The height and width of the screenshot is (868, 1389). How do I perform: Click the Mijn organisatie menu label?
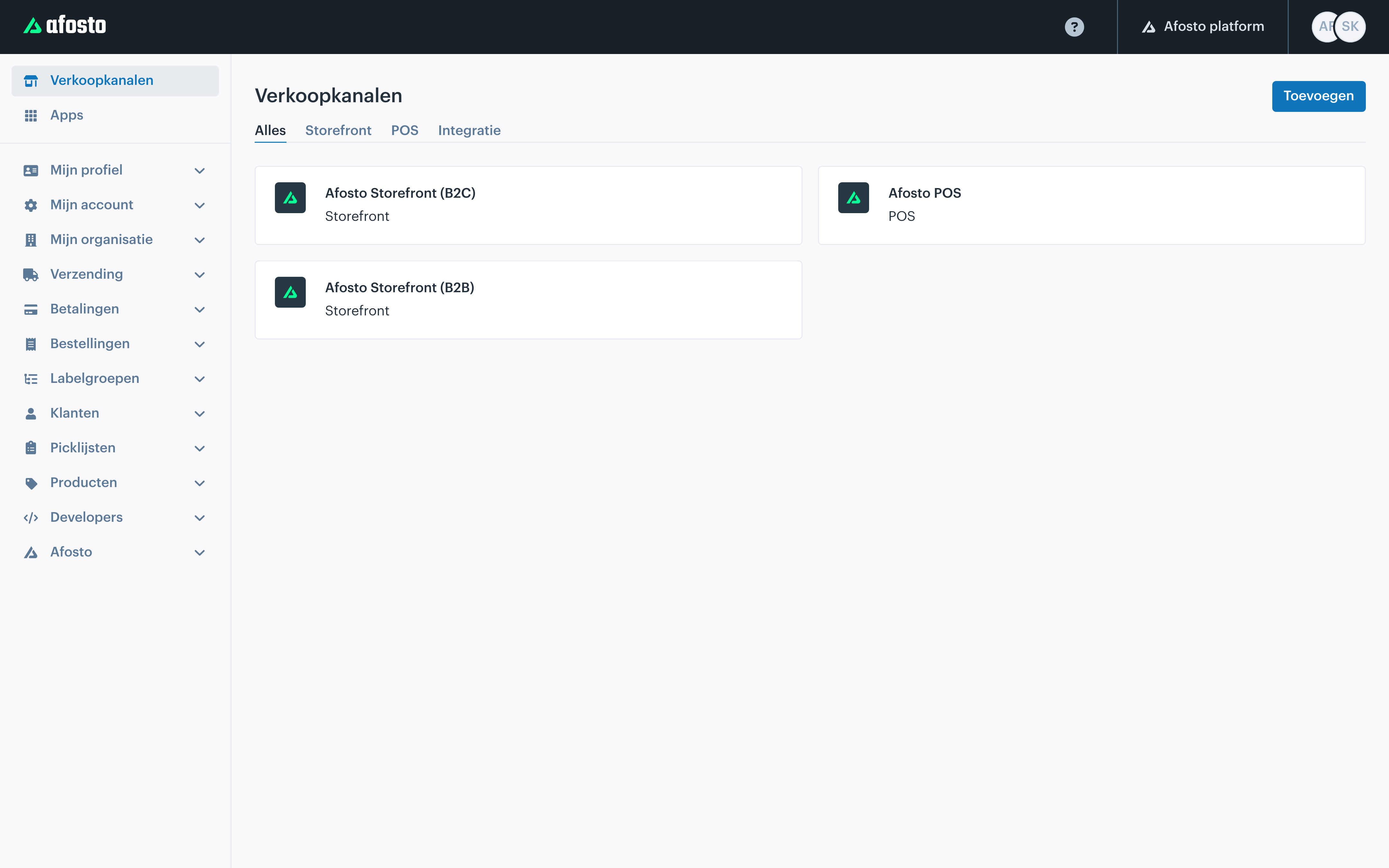[102, 240]
